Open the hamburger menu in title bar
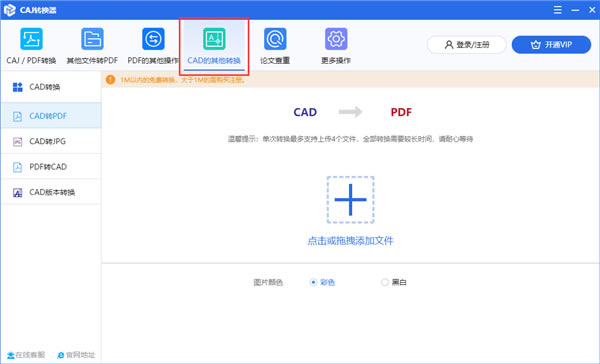600x364 pixels. [558, 10]
